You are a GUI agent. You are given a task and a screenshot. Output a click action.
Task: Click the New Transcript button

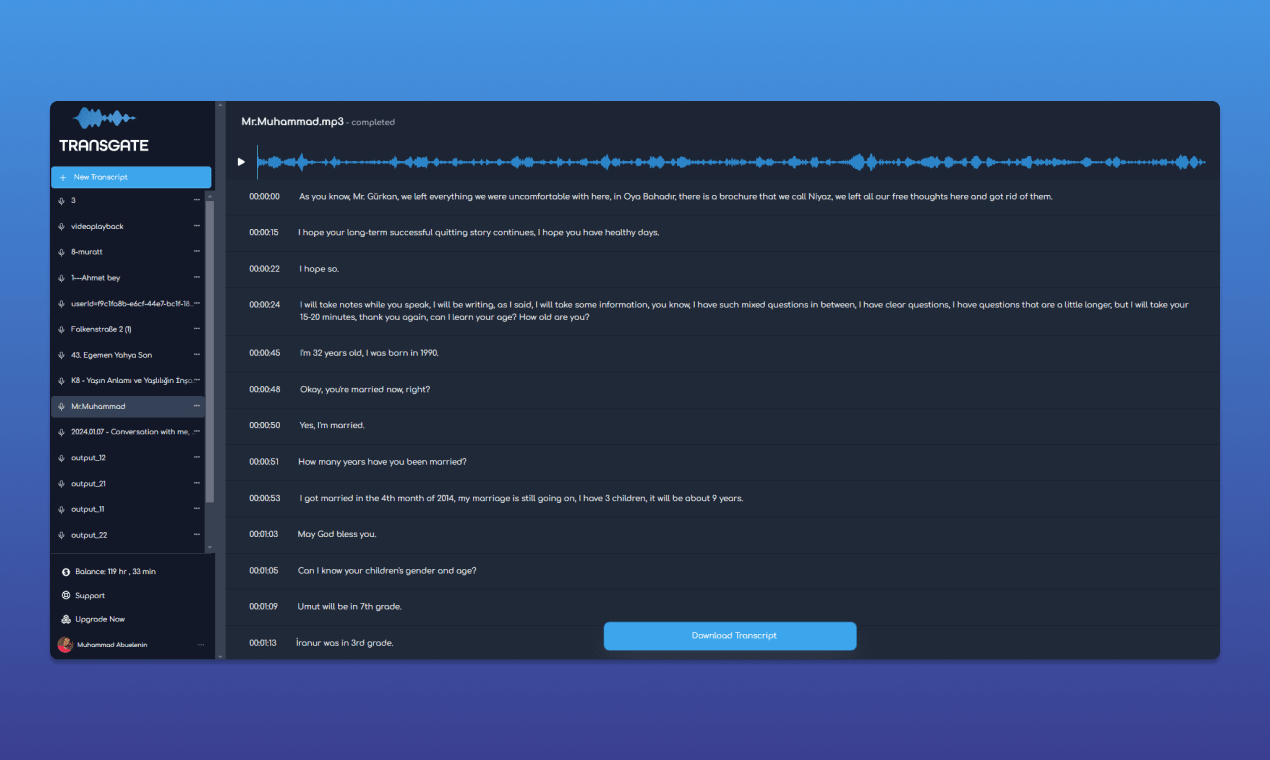click(x=131, y=177)
